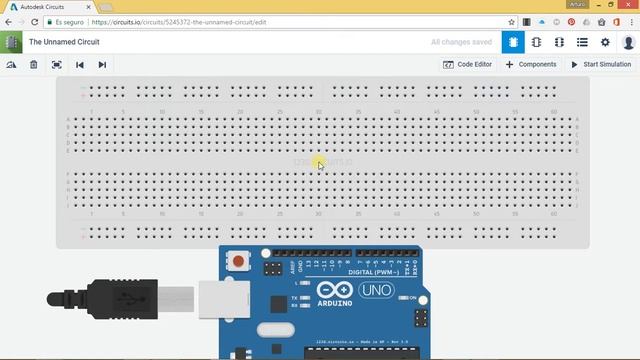This screenshot has width=640, height=360.
Task: Switch to breadboard view icon
Action: pos(513,42)
